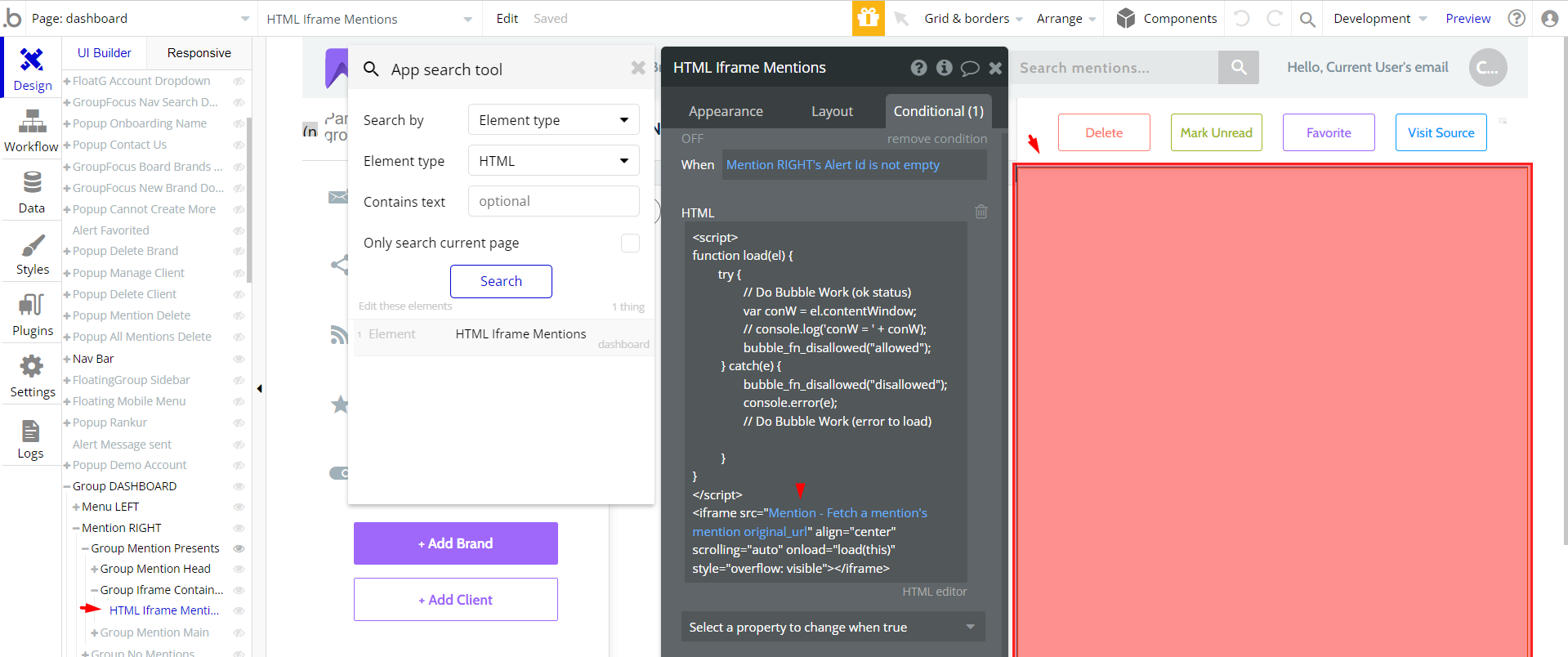Switch to the Appearance tab
Screen dimensions: 1568x657
click(726, 111)
